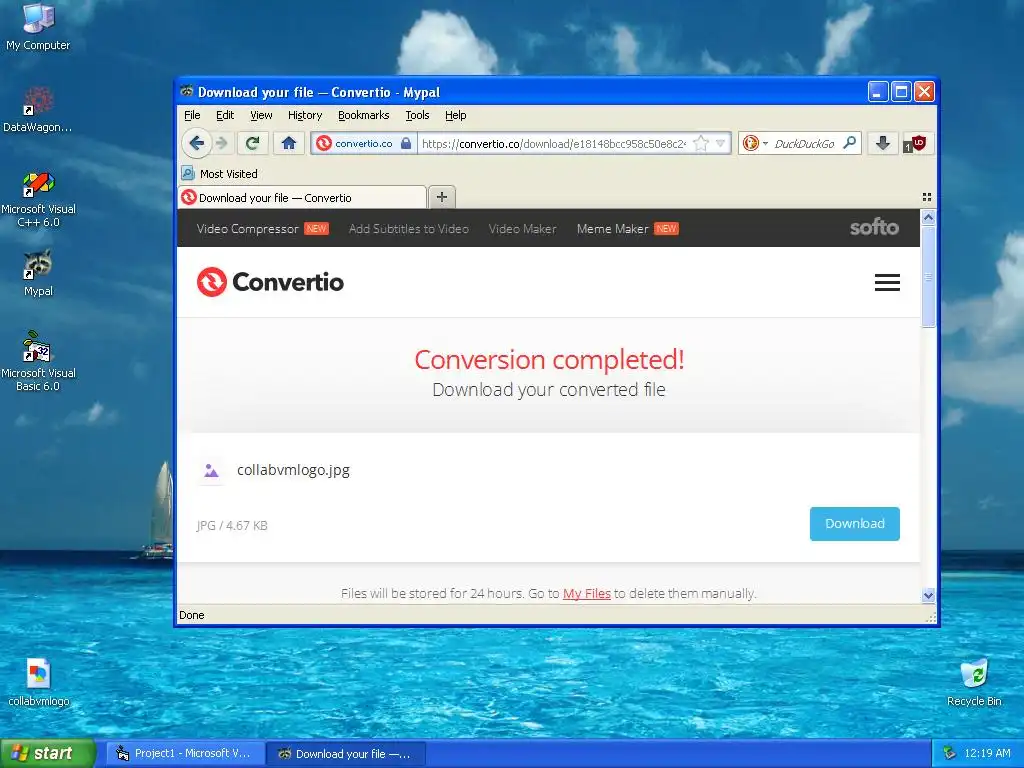Open a new tab with plus button
This screenshot has height=768, width=1024.
(x=442, y=197)
